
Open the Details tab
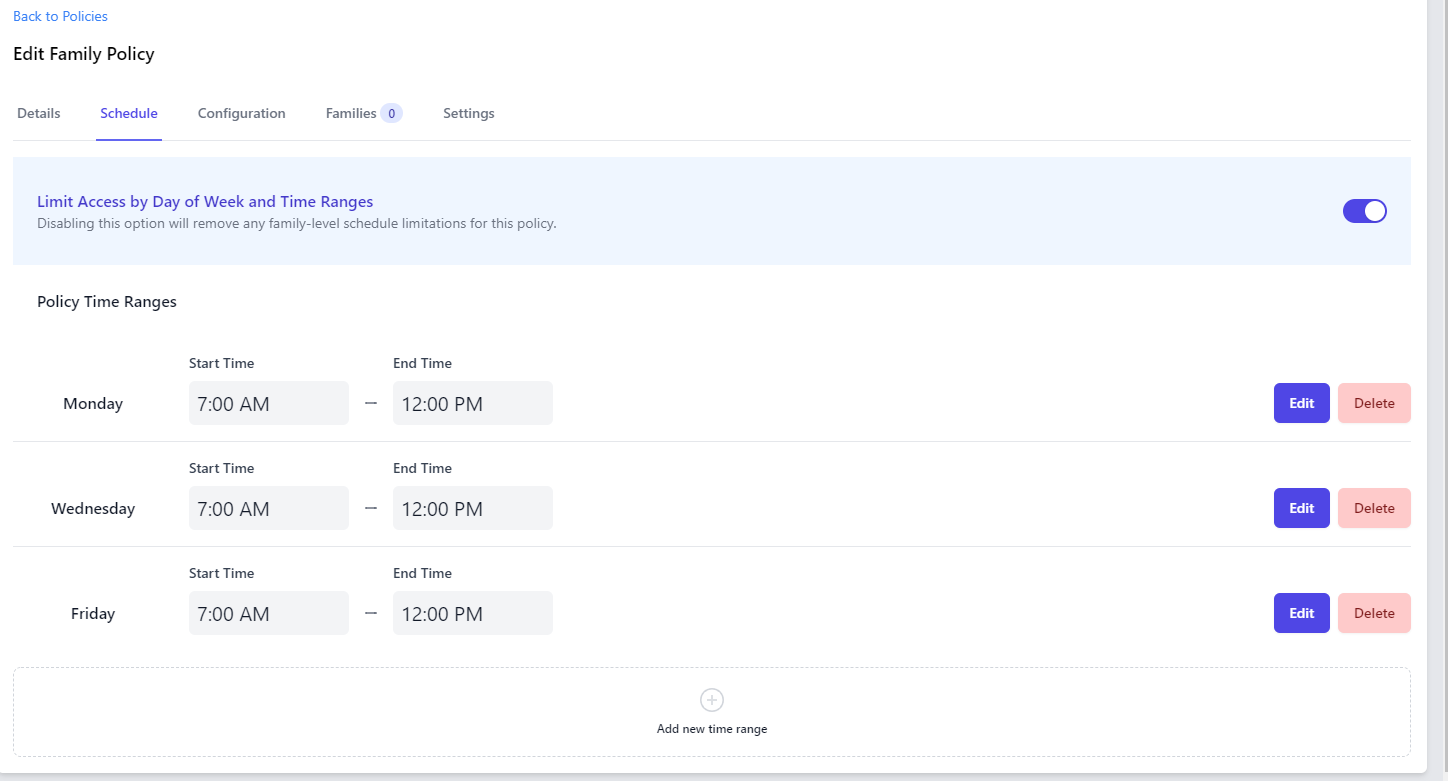[39, 113]
